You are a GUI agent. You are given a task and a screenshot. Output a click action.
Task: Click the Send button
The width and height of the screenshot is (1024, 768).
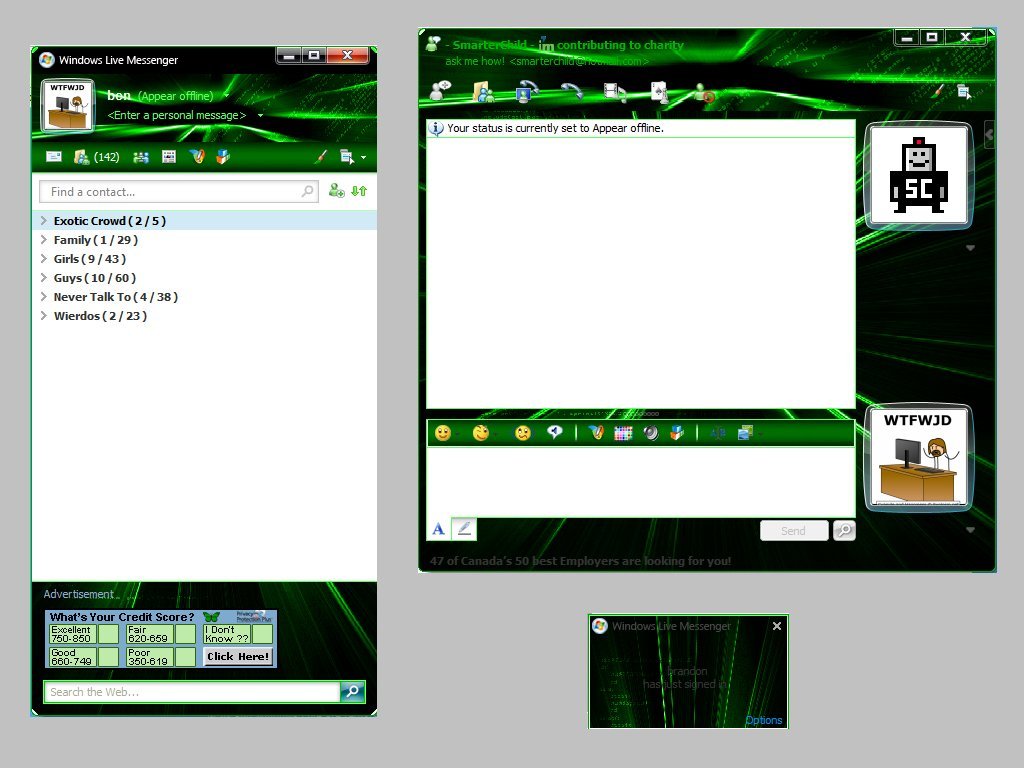[x=794, y=531]
